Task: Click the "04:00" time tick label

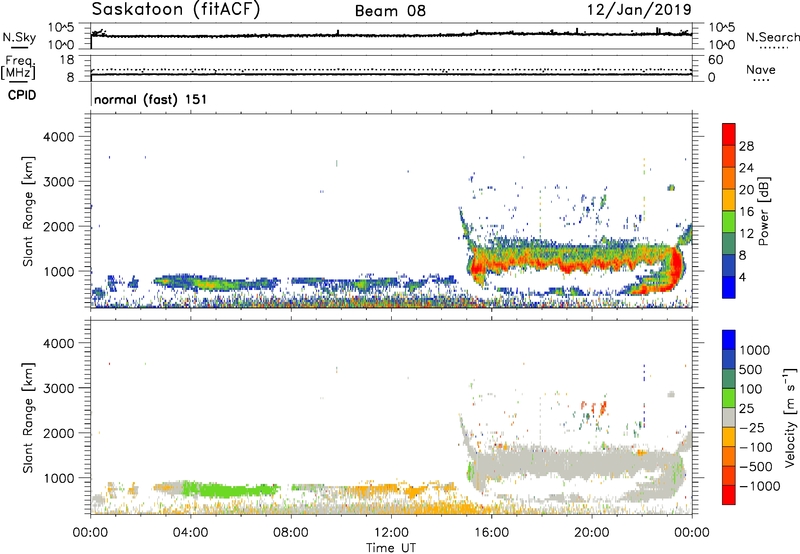Action: coord(190,533)
